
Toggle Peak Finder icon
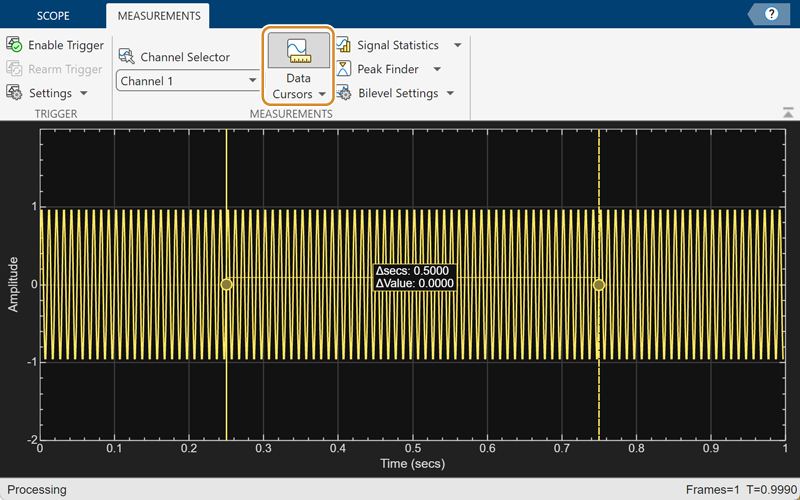[343, 69]
